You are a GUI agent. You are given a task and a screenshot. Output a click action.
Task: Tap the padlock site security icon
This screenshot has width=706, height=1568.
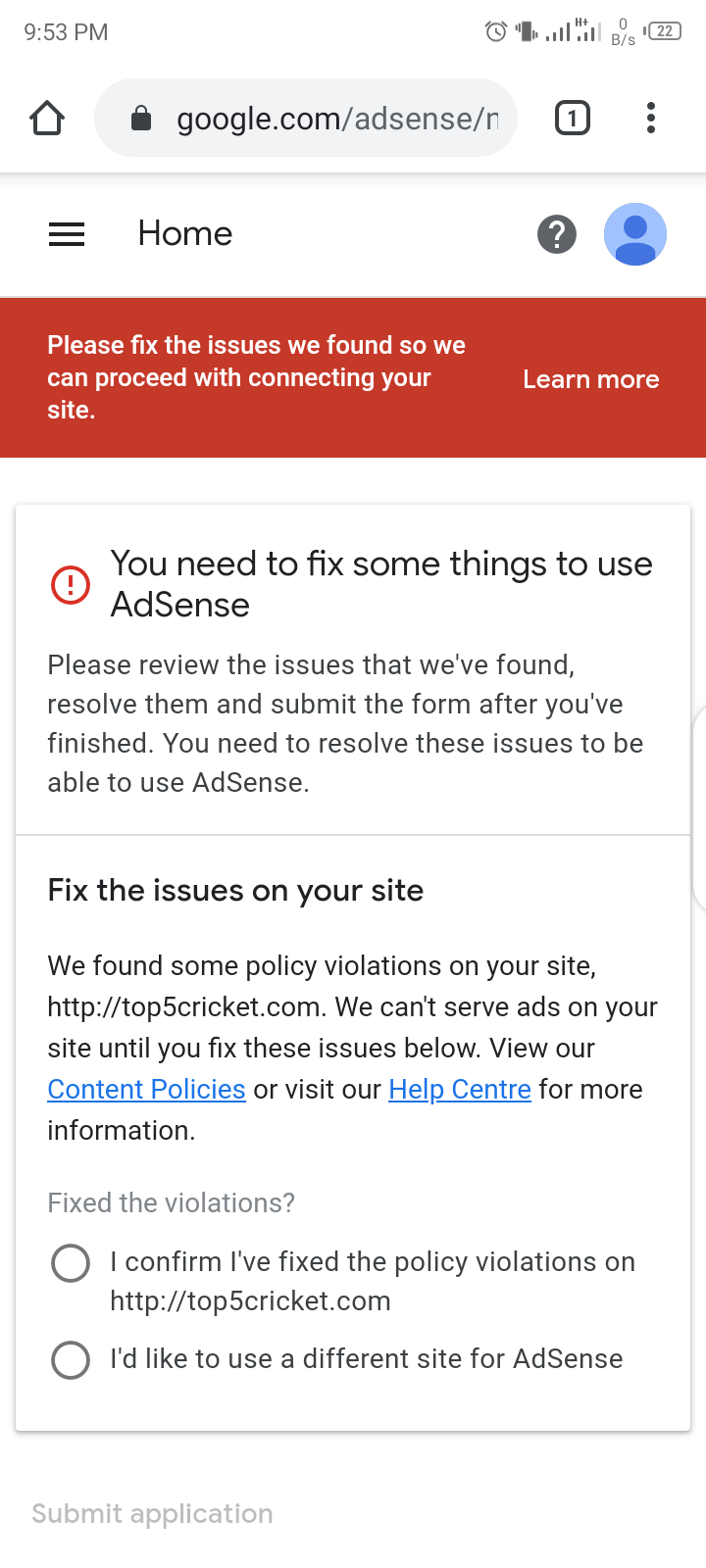141,119
